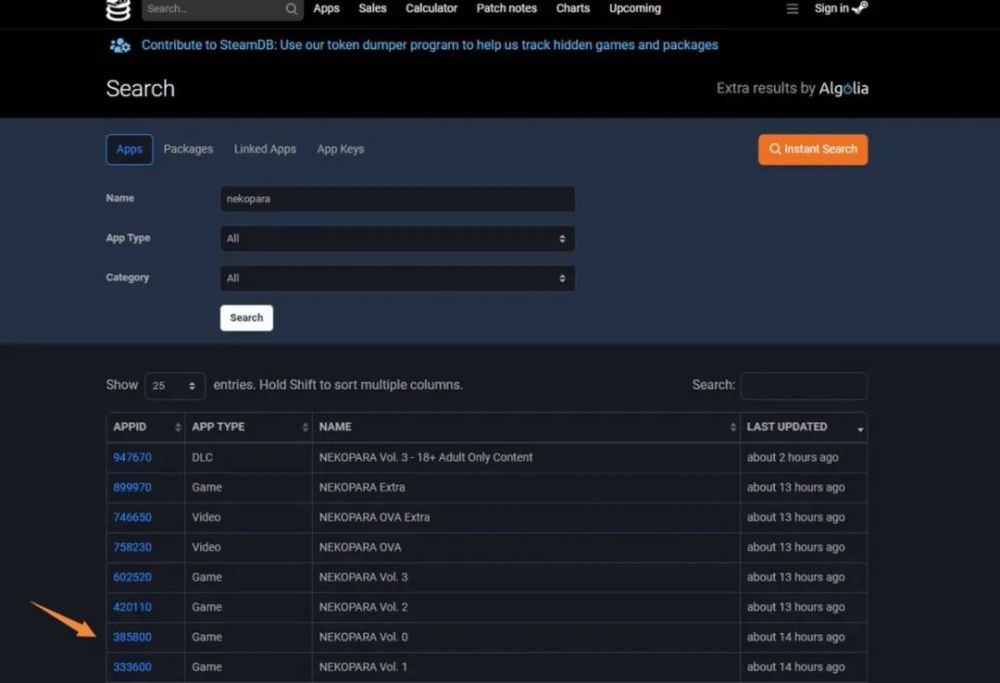The width and height of the screenshot is (1000, 683).
Task: Click the table filter Search field
Action: [x=803, y=385]
